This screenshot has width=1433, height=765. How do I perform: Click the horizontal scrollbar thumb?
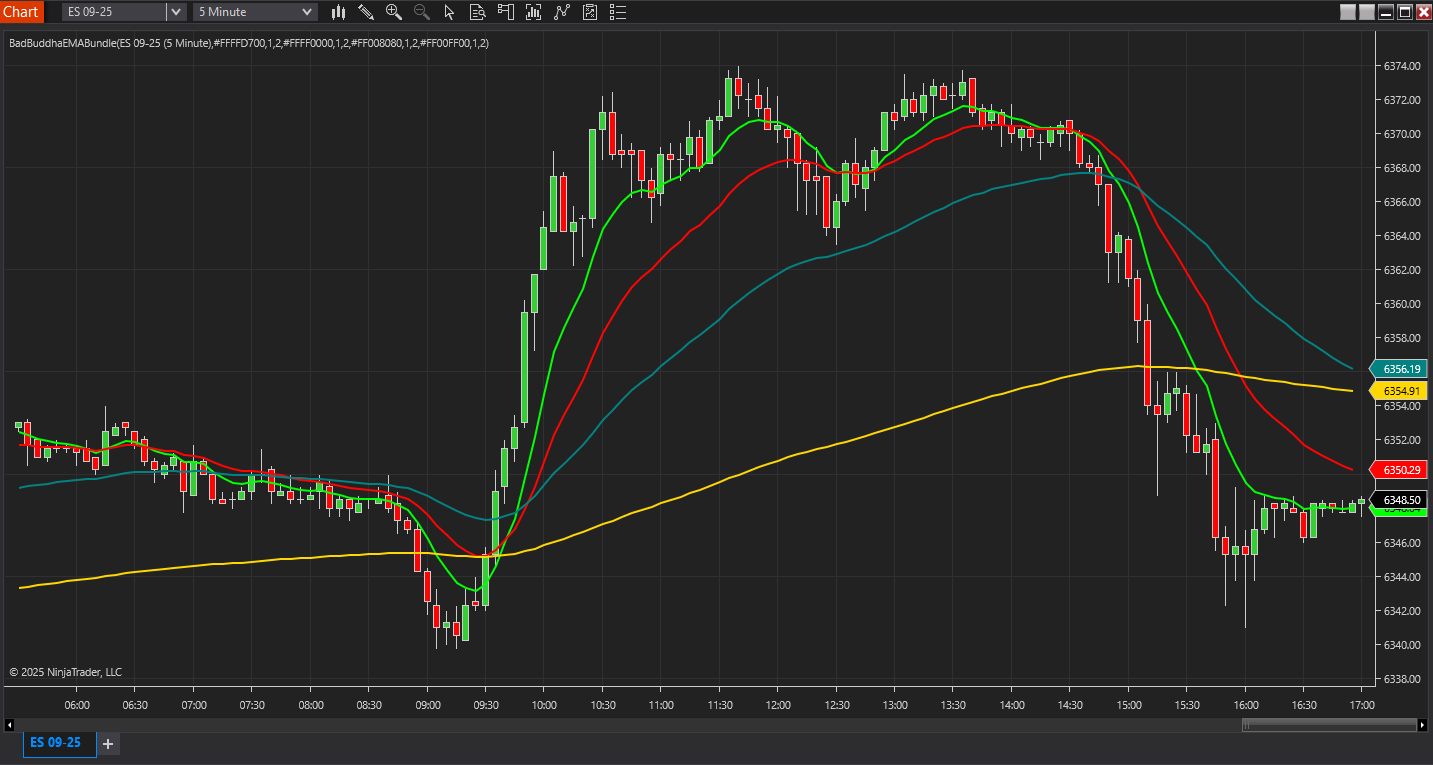1329,725
